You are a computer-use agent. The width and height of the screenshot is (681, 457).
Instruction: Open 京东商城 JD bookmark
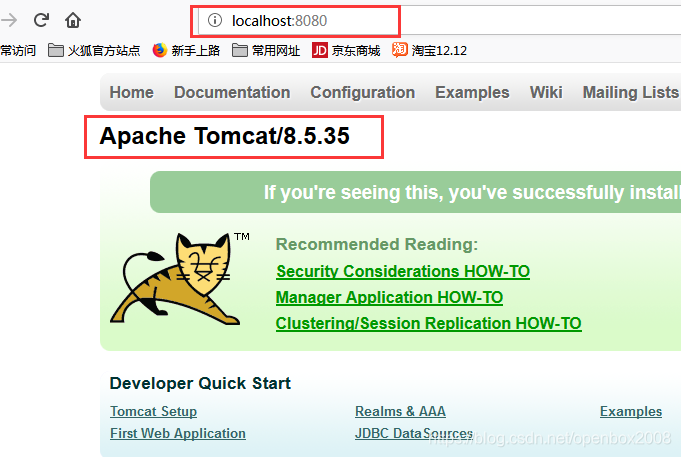click(x=346, y=50)
